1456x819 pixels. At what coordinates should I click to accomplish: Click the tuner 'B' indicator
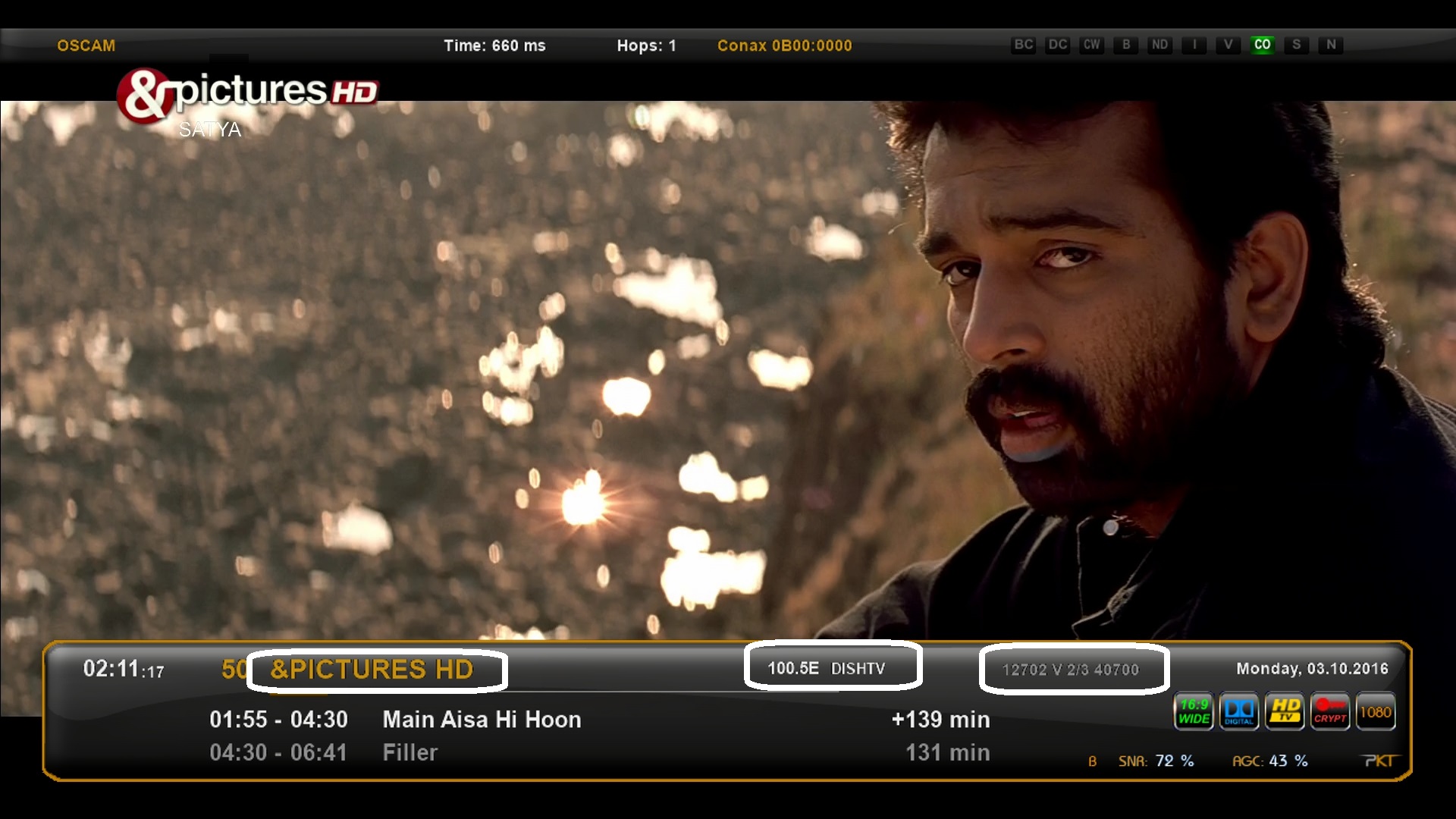point(1093,761)
